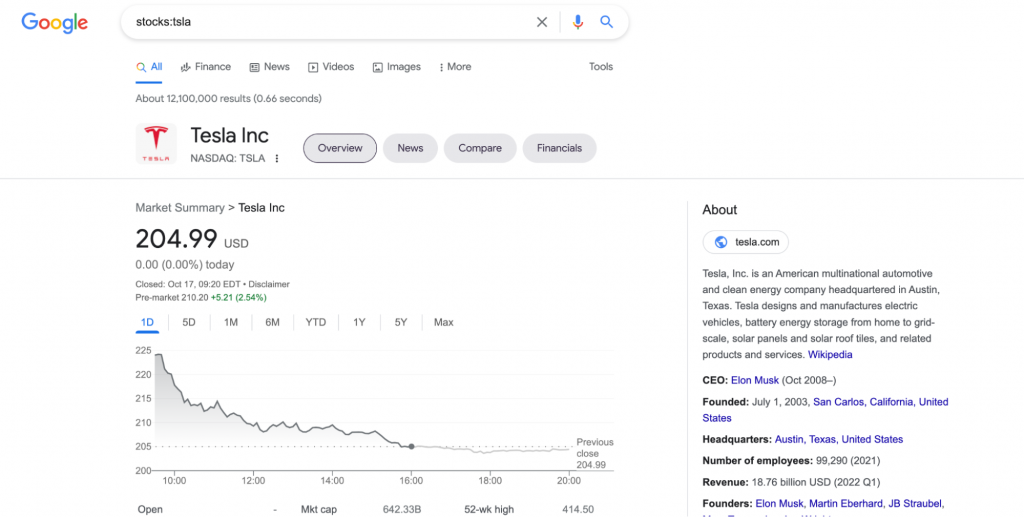Select the 1Y chart range
This screenshot has width=1024, height=517.
(359, 322)
